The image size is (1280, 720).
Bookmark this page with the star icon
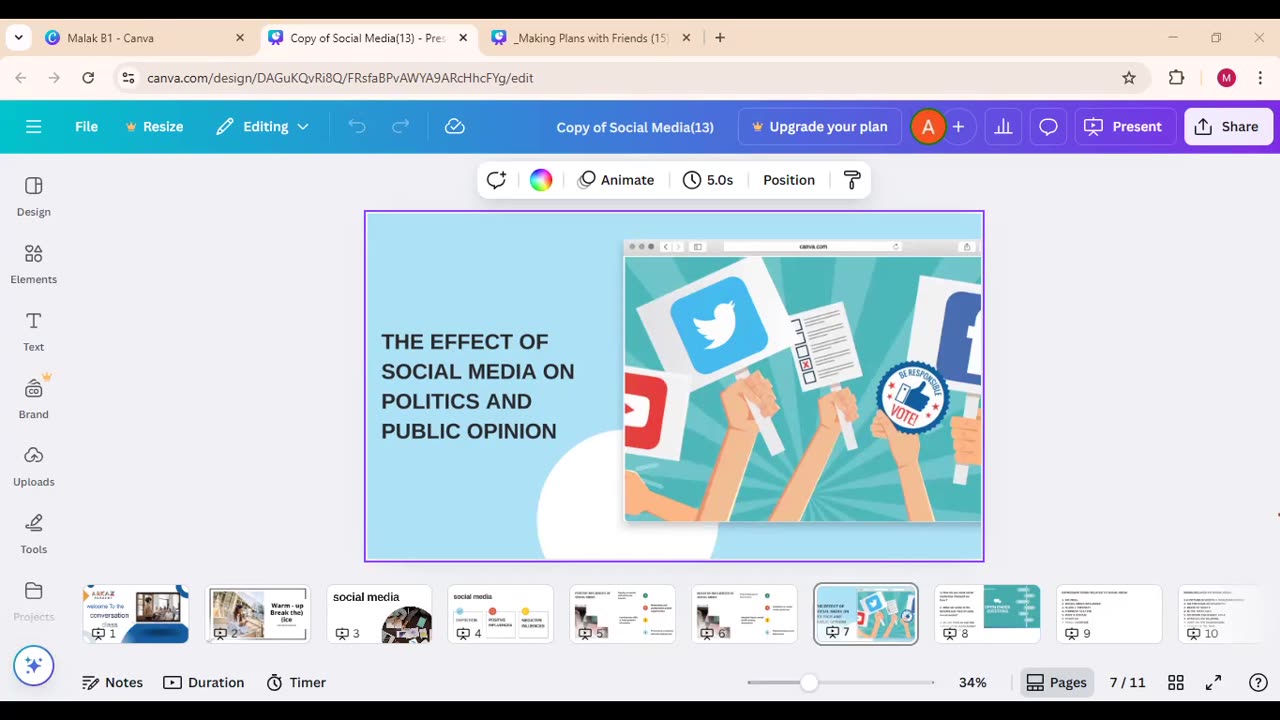click(x=1129, y=78)
